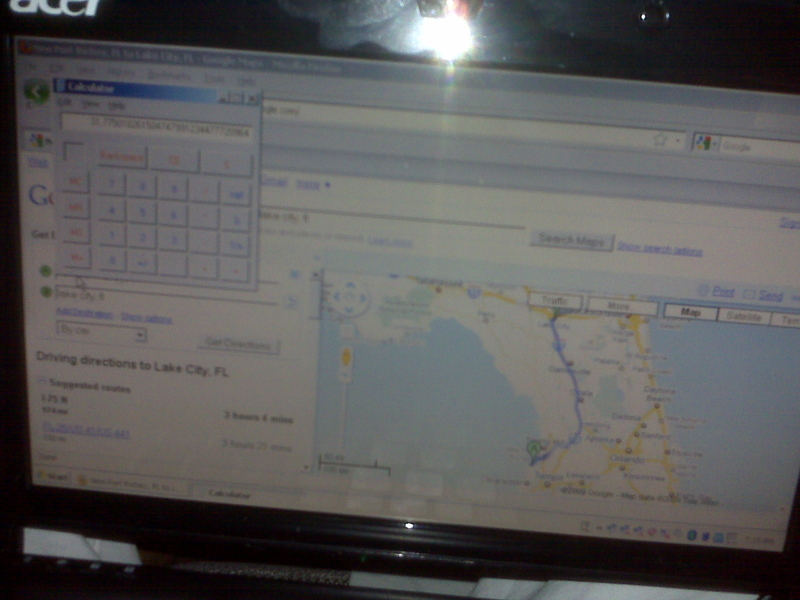
Task: Click the Calculator sqrt button
Action: pos(236,194)
